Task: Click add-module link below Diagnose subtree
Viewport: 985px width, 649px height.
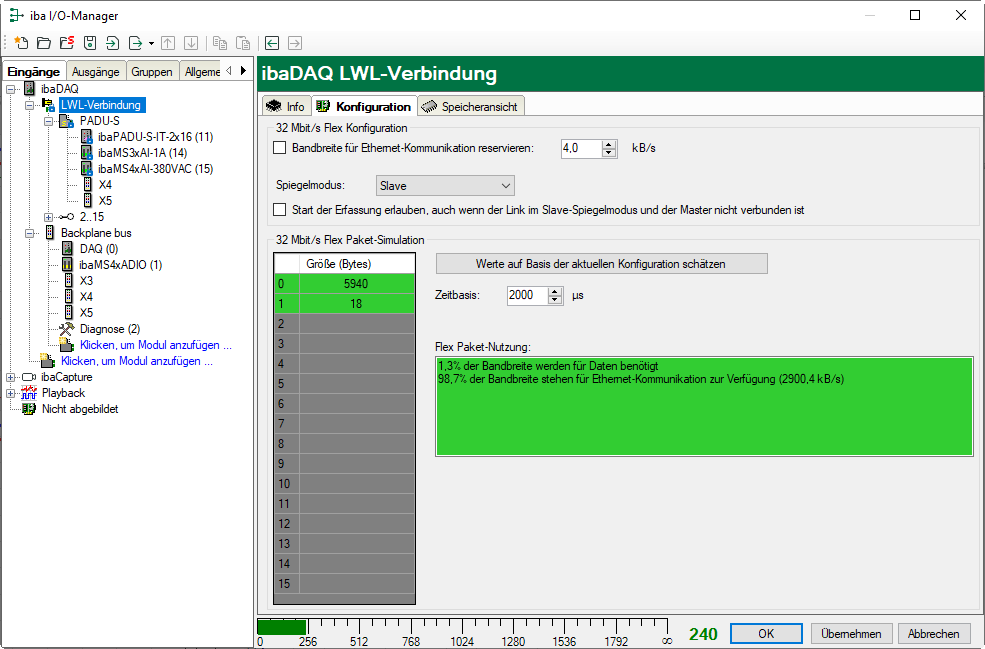Action: (x=137, y=361)
